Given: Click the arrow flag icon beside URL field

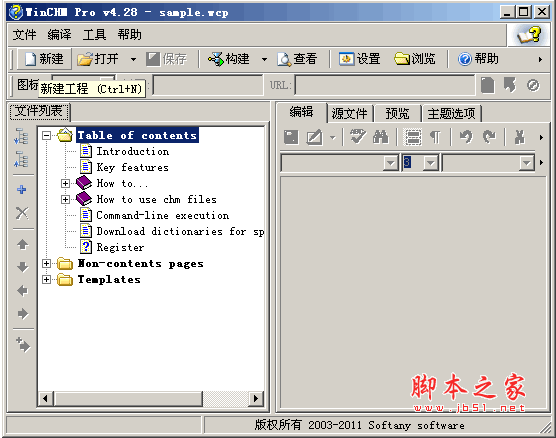Looking at the screenshot, I should coord(510,85).
